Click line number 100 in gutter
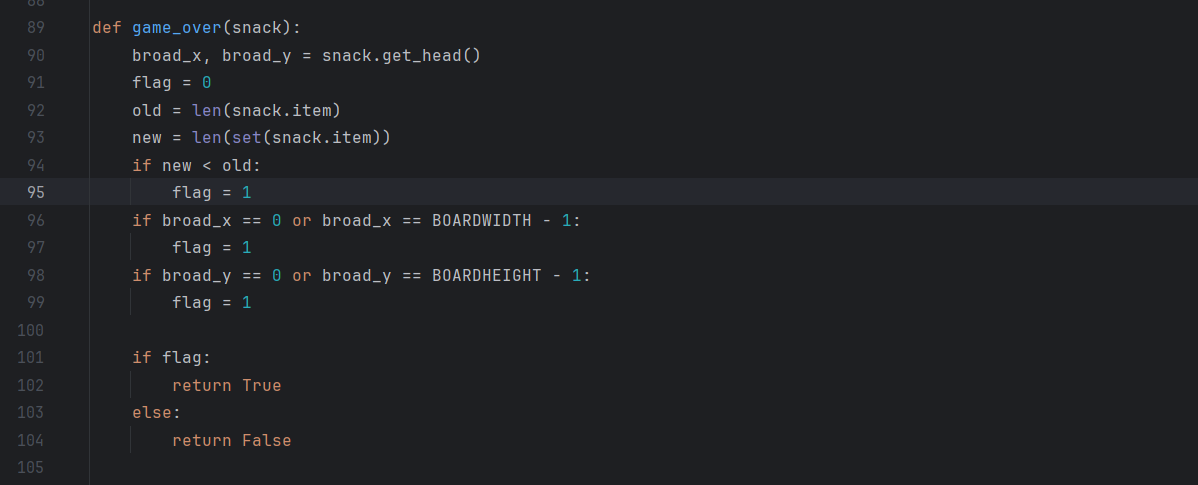This screenshot has height=485, width=1198. tap(31, 331)
